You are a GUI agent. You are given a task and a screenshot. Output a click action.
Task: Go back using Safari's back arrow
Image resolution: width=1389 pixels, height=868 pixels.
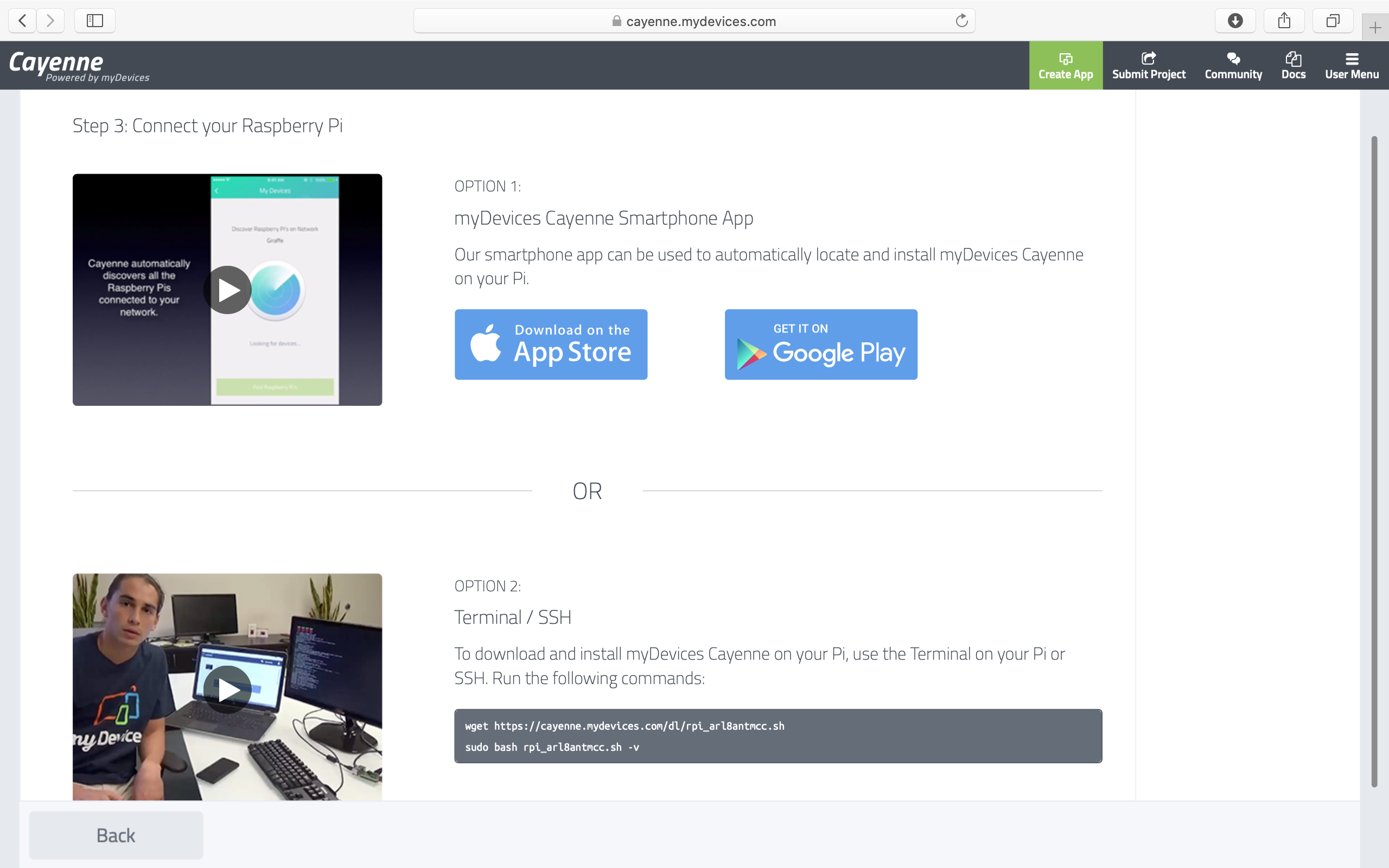point(22,21)
